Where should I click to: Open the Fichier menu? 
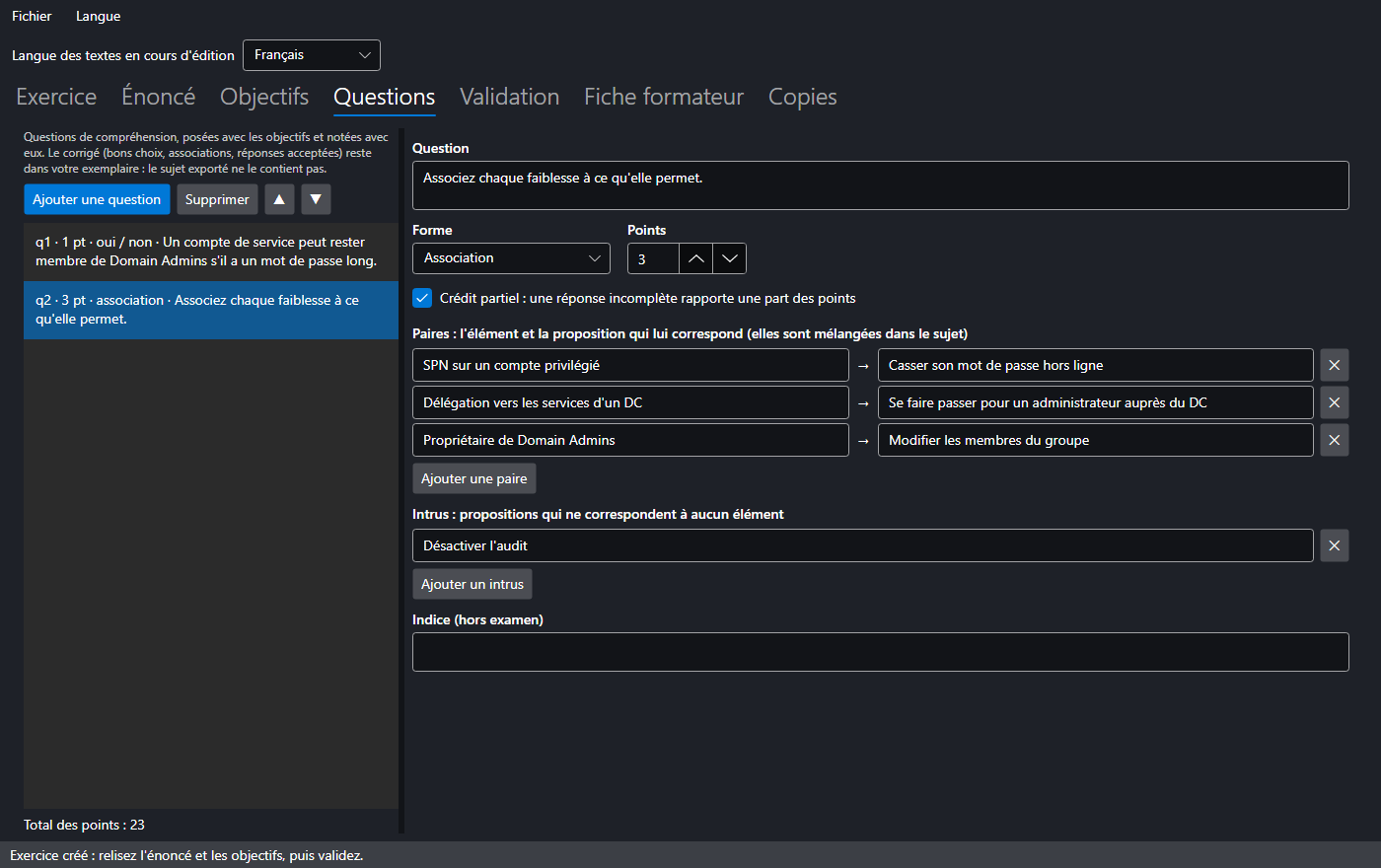[x=32, y=16]
